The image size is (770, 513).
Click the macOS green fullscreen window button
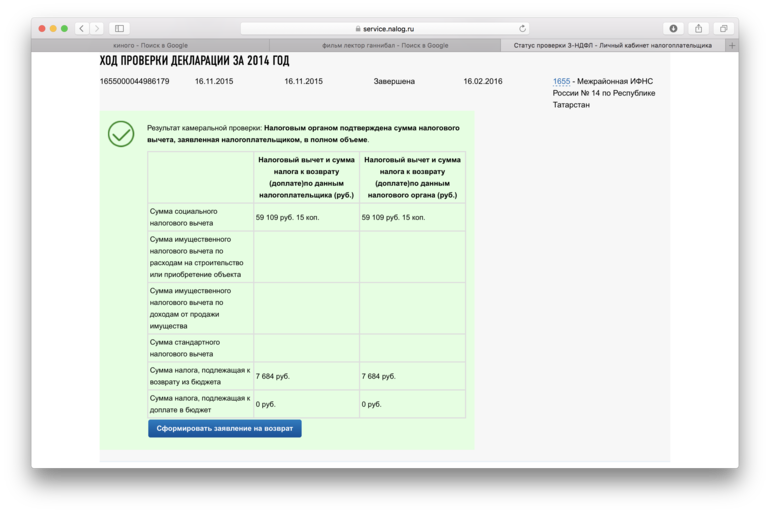[65, 29]
